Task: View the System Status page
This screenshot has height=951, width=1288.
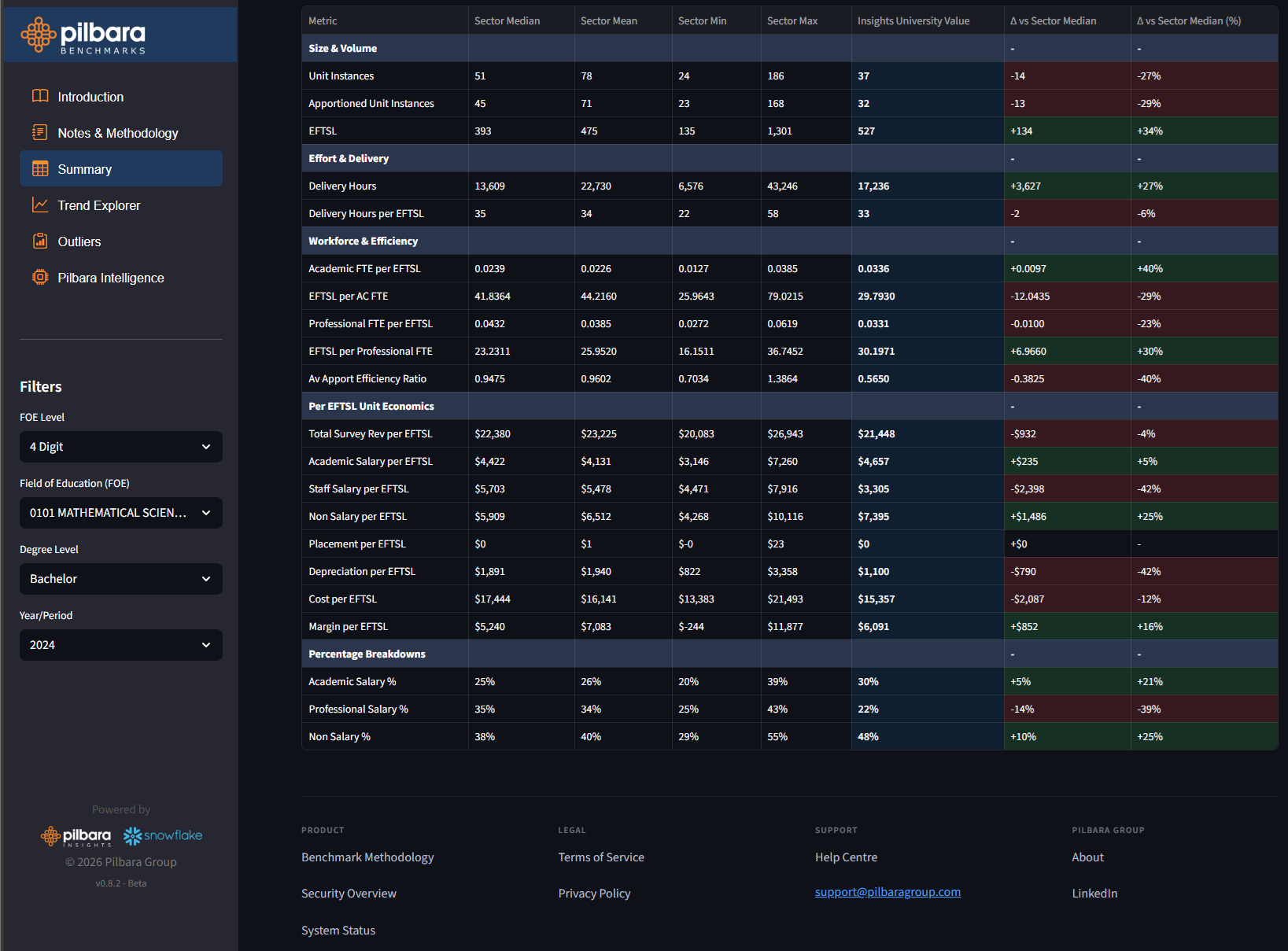Action: [x=338, y=931]
